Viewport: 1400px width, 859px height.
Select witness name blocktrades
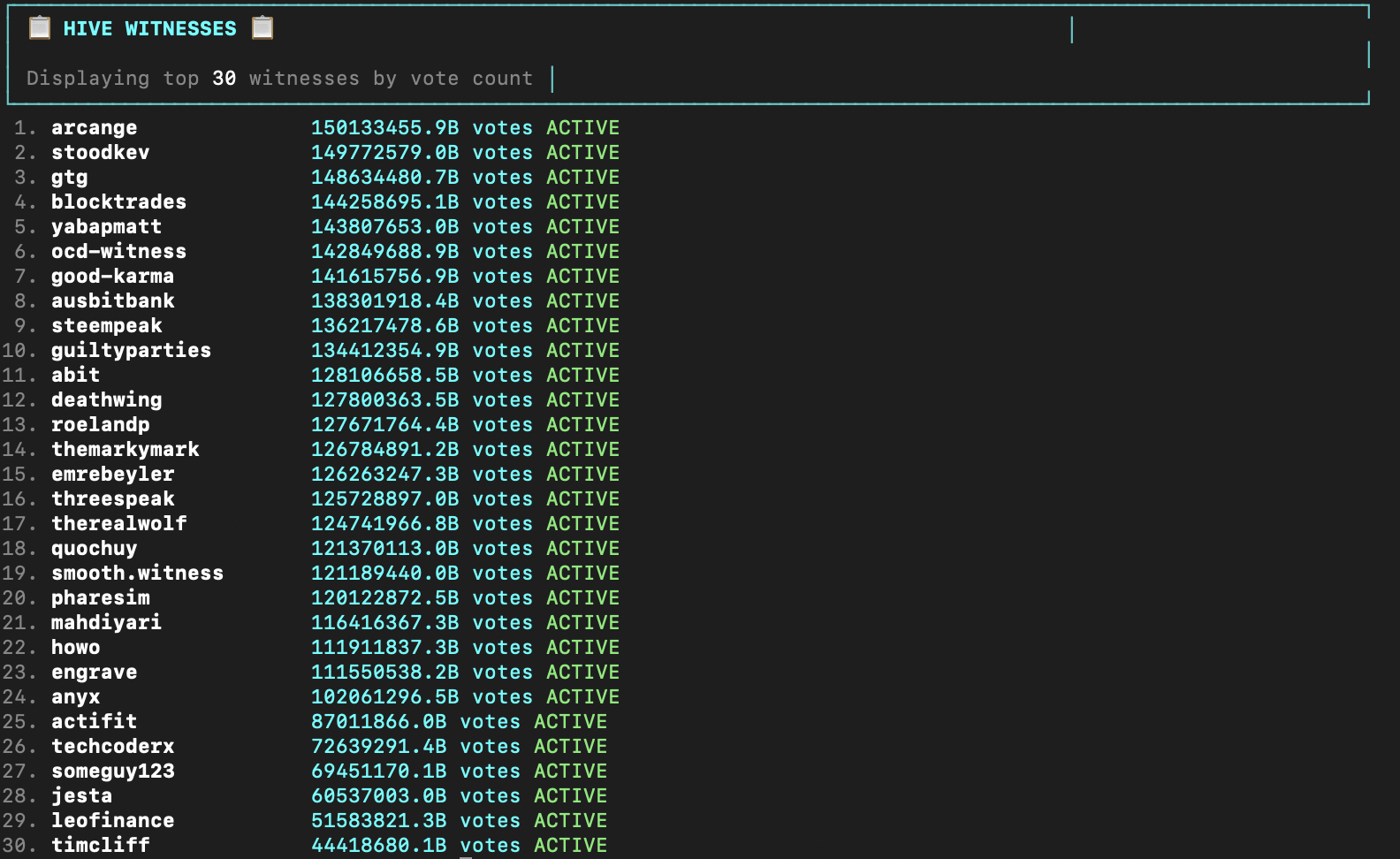[x=119, y=202]
